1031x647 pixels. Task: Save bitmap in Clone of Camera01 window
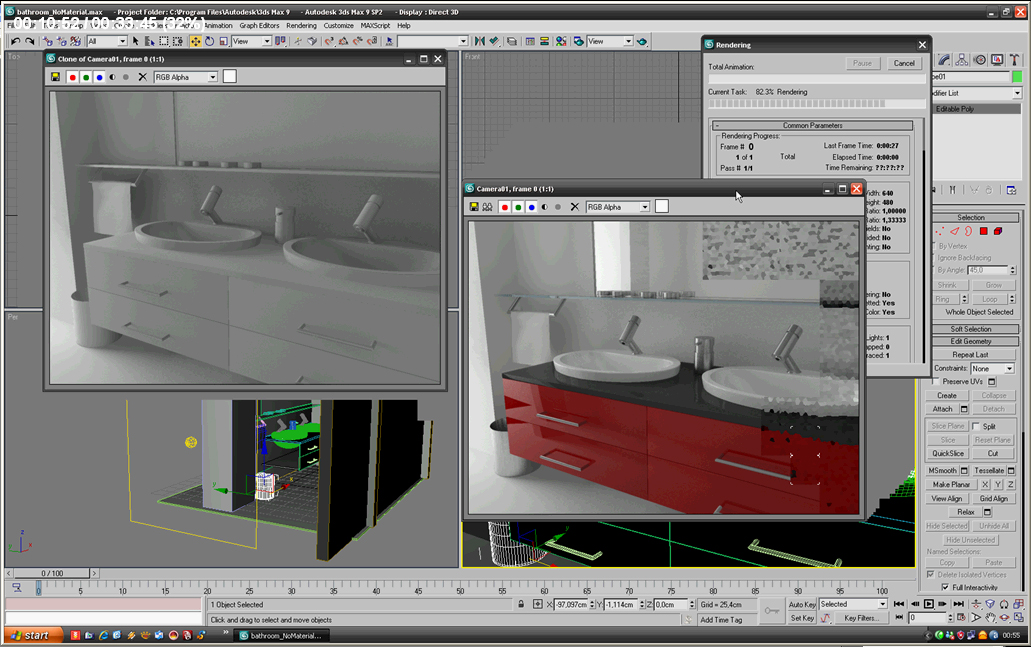coord(55,77)
